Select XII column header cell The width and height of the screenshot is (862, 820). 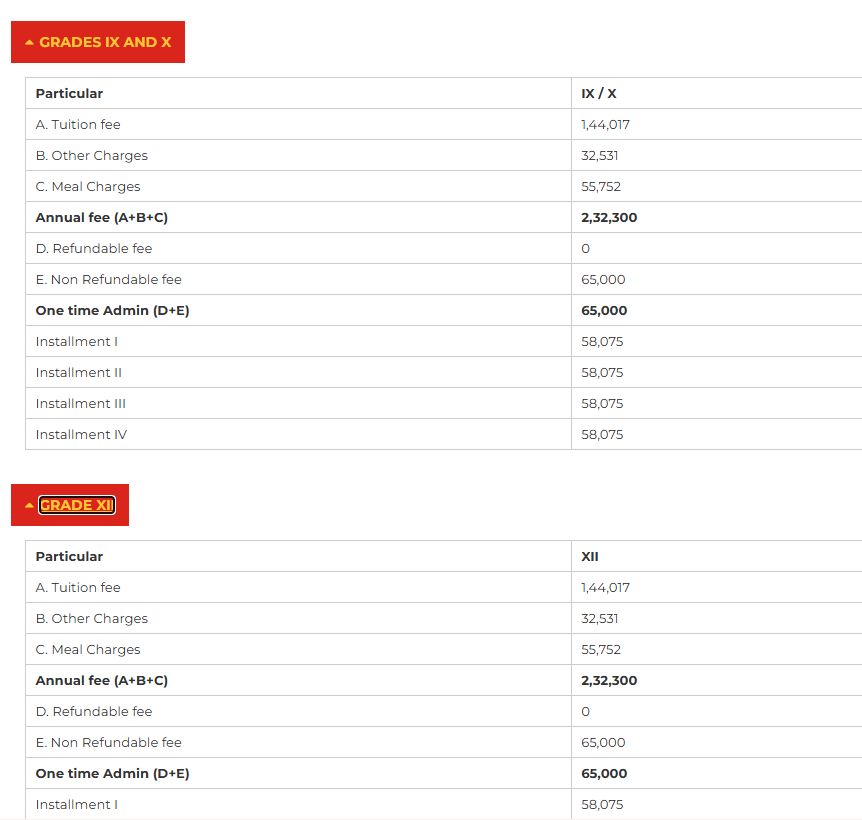[589, 556]
